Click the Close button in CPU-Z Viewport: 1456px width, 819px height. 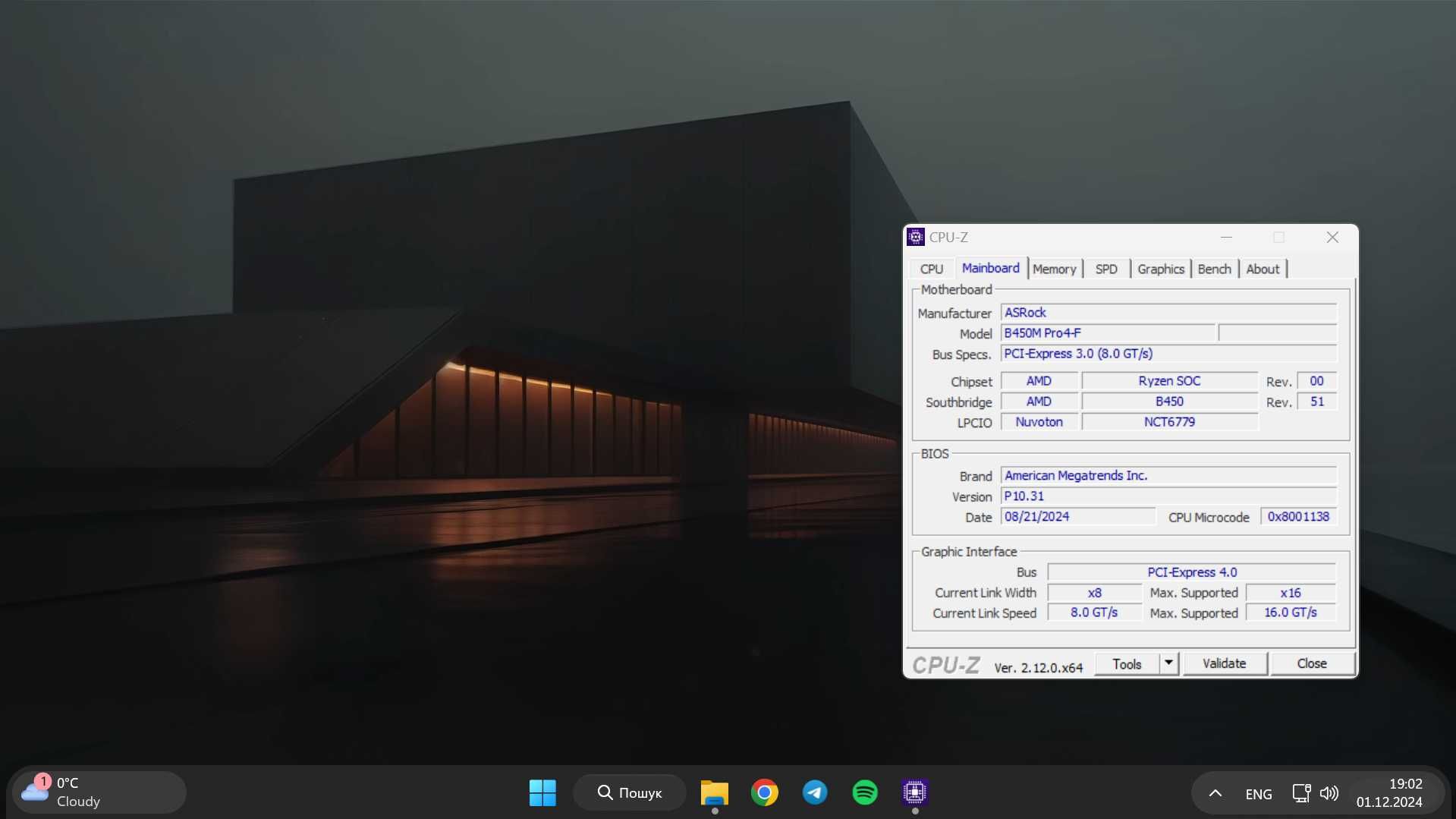[x=1312, y=663]
